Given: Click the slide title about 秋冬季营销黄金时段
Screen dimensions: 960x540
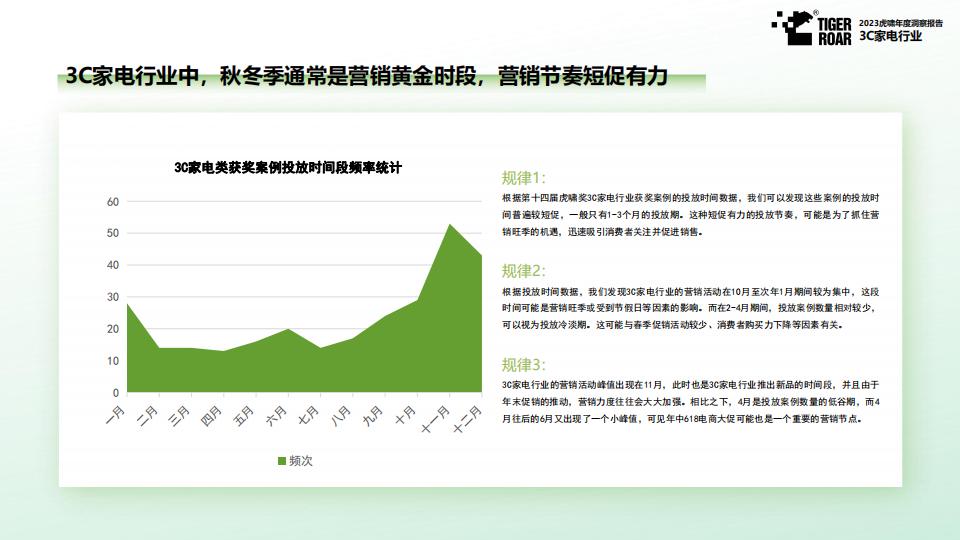Looking at the screenshot, I should (x=366, y=77).
